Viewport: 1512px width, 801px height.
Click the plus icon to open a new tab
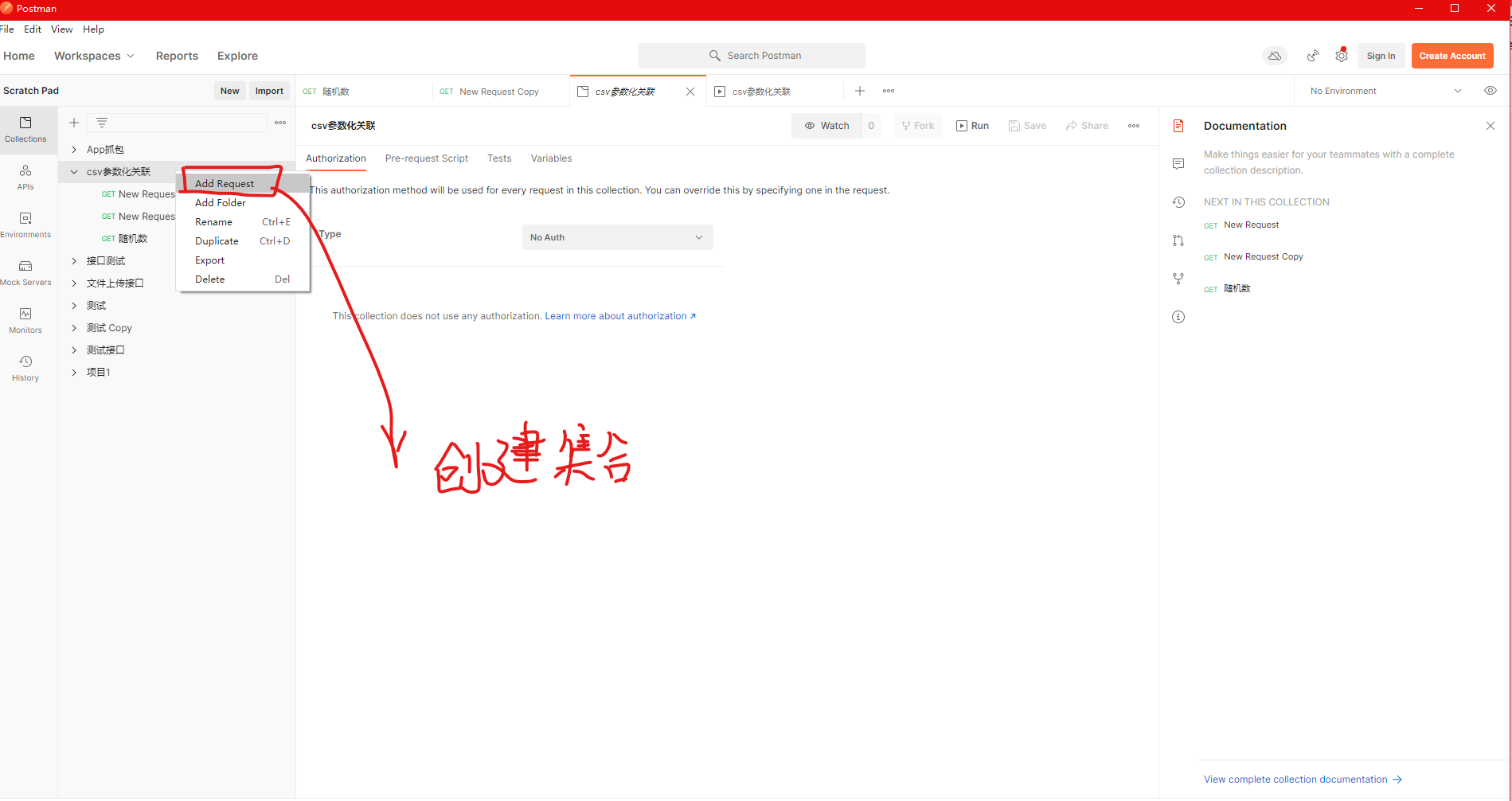[x=859, y=91]
